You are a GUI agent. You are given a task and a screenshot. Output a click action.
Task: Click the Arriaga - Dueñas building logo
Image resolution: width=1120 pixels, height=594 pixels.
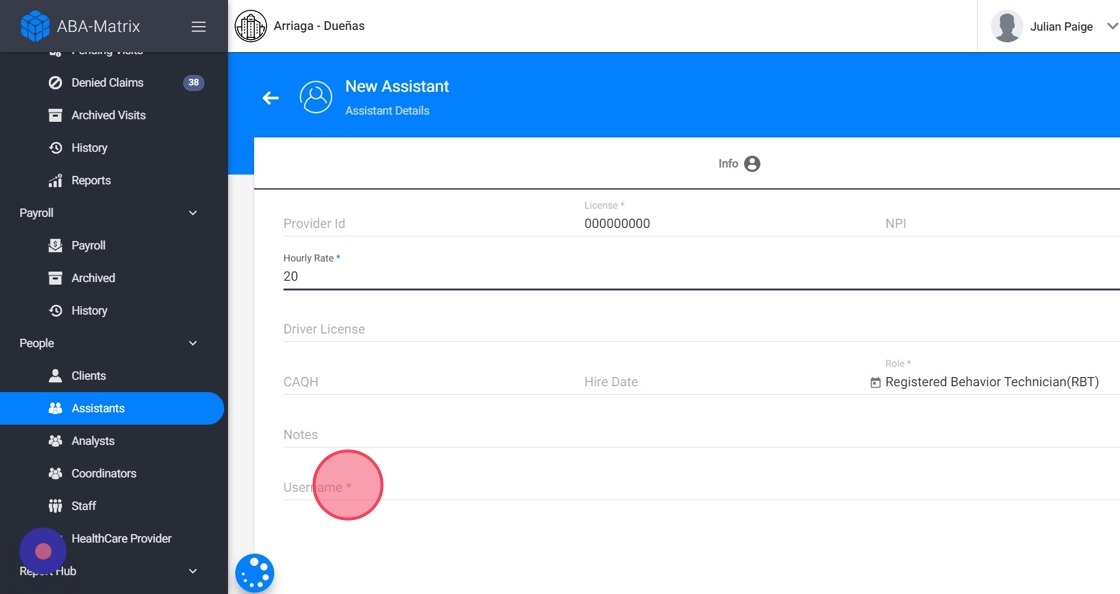click(251, 26)
